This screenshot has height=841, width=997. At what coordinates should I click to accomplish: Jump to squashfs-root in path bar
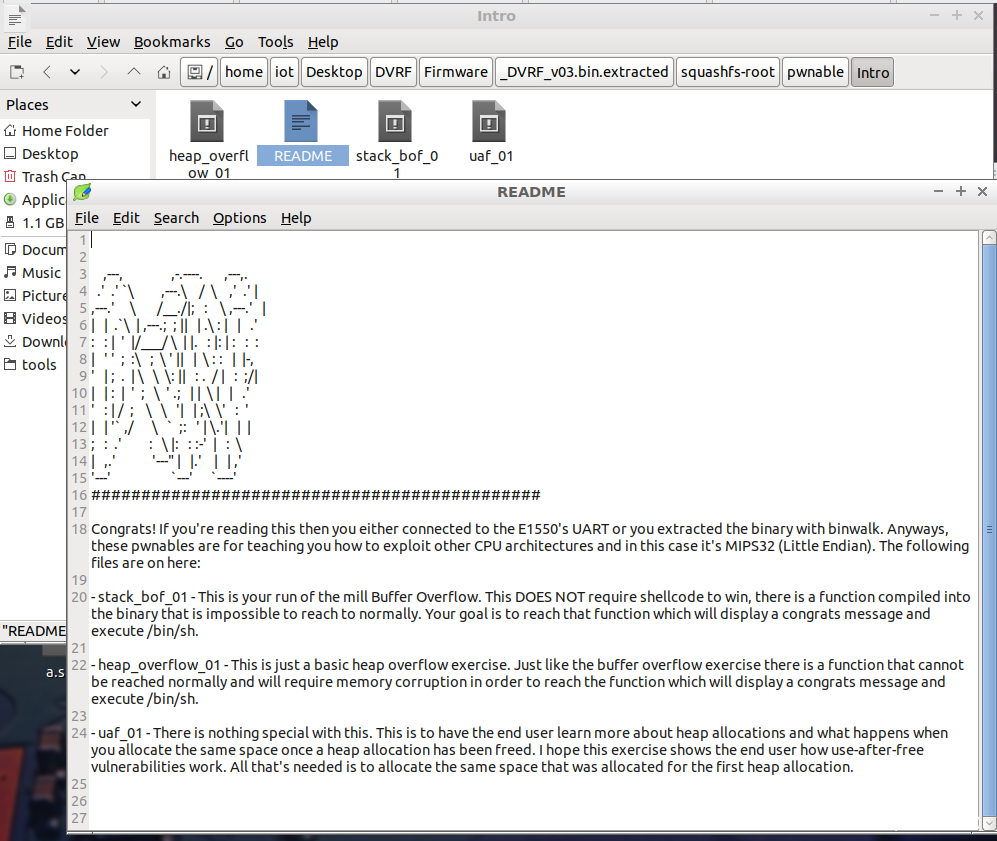pyautogui.click(x=729, y=72)
